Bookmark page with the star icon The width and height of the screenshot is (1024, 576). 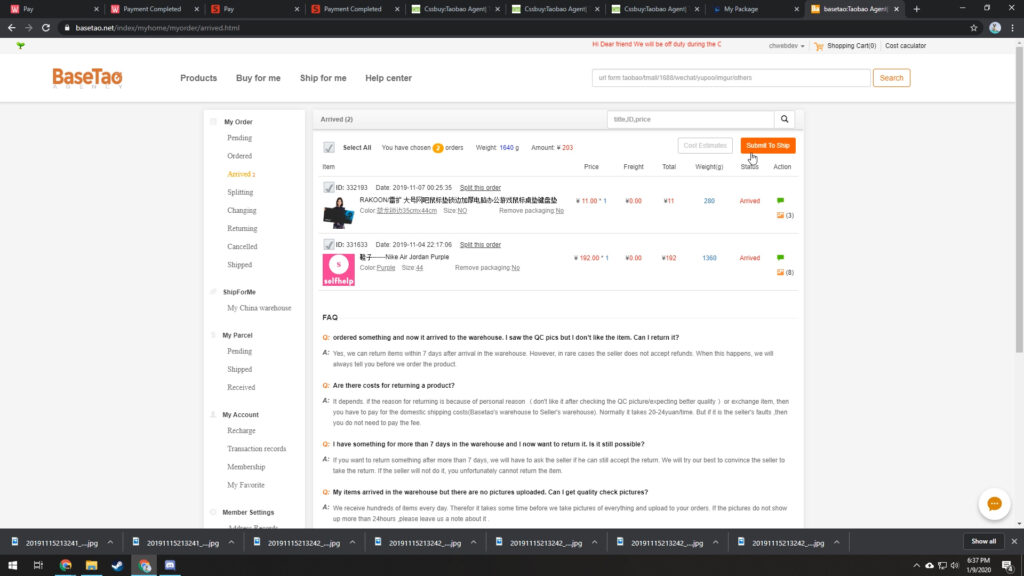click(x=973, y=28)
